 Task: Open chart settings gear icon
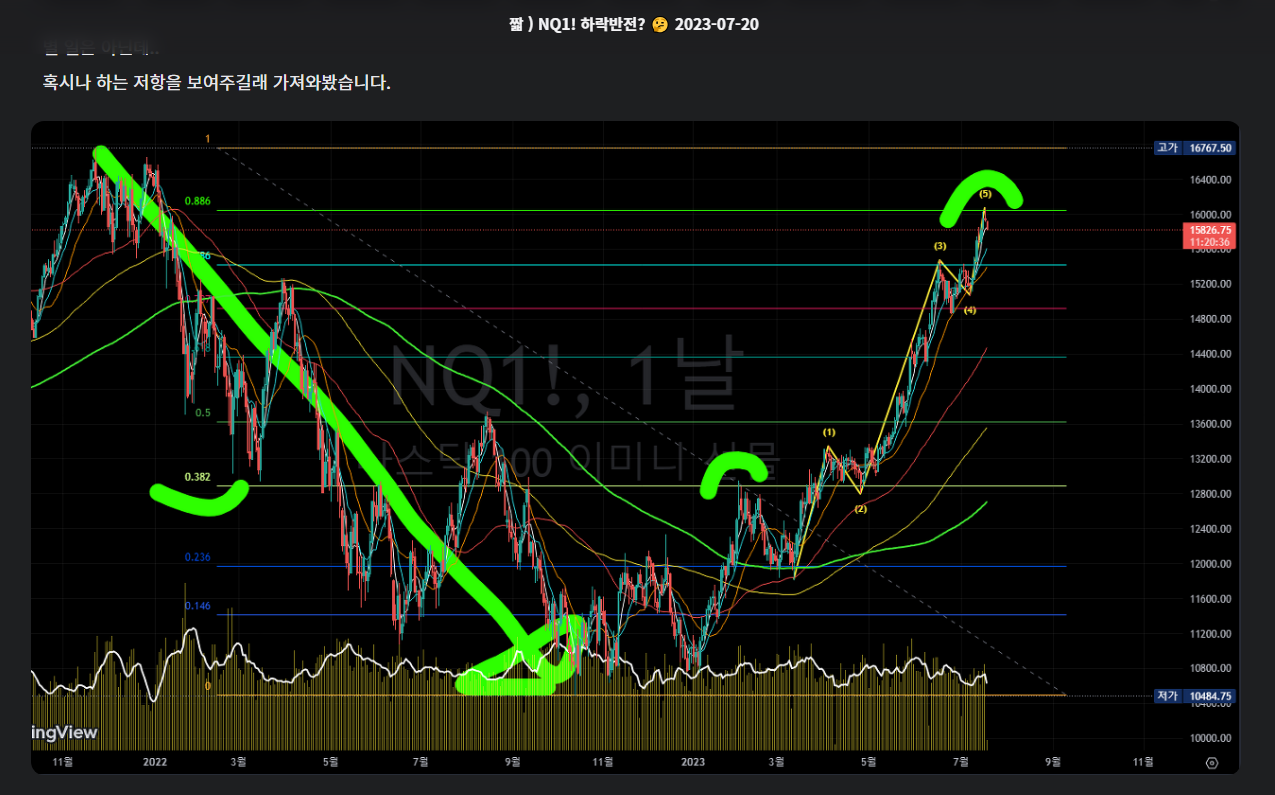point(1212,762)
